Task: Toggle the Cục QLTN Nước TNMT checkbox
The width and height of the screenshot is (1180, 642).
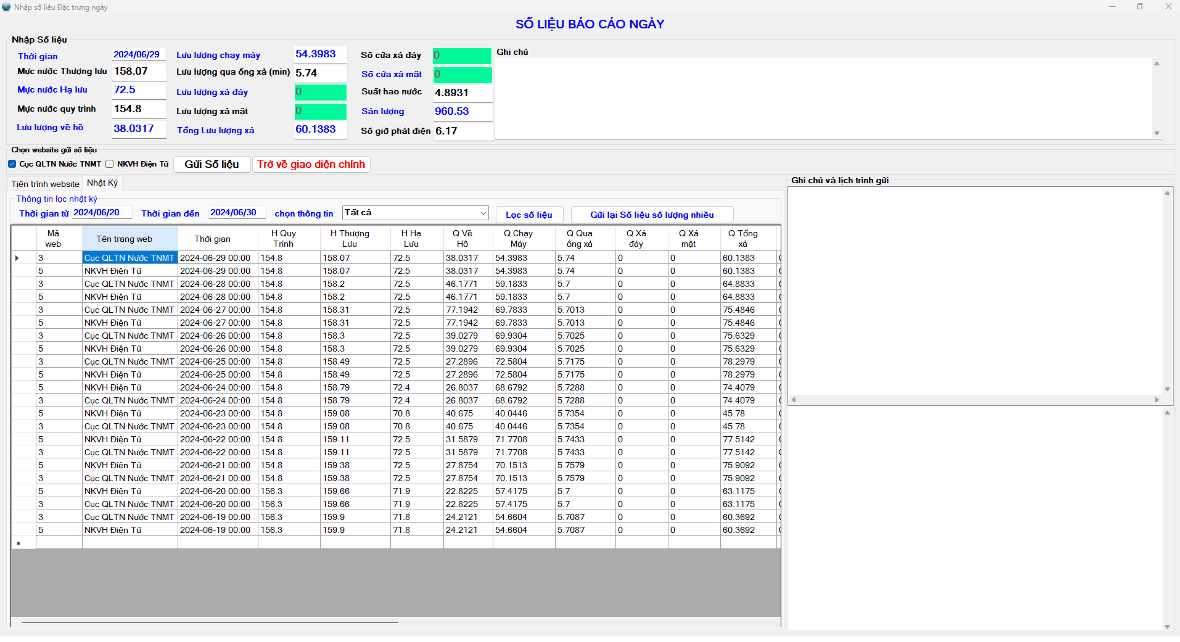Action: point(12,164)
